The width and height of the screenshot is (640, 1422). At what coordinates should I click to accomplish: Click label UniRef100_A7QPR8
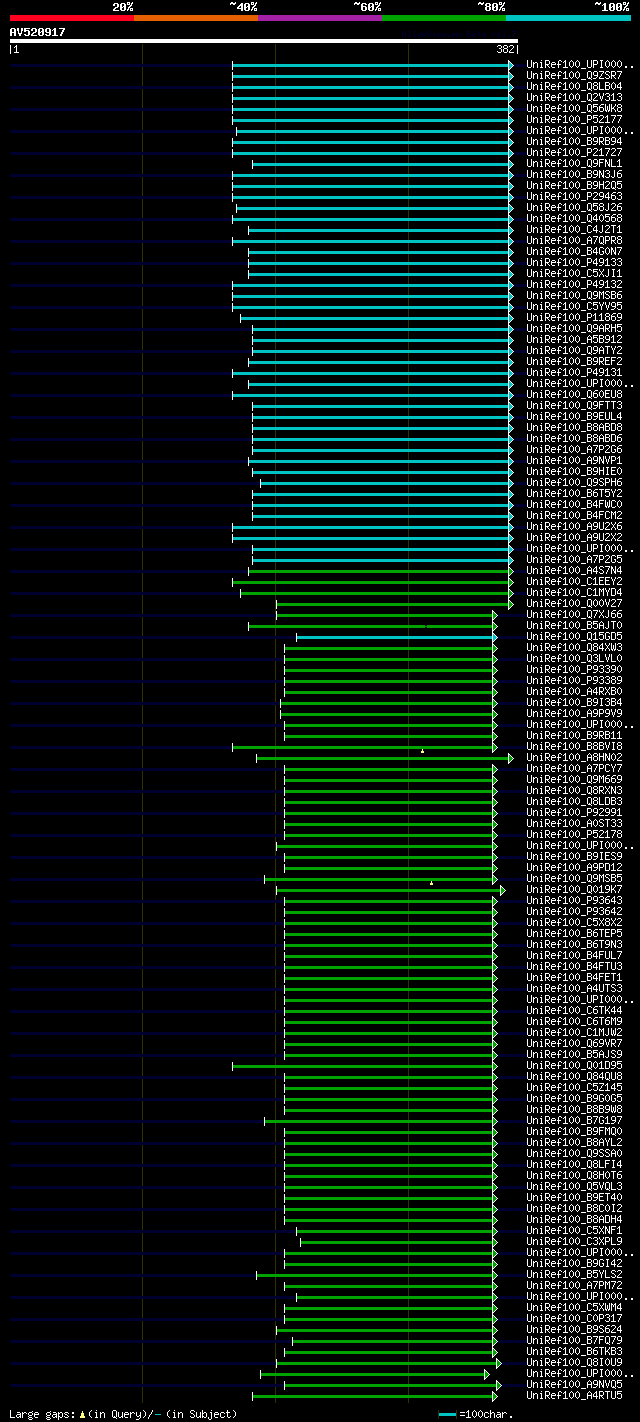coord(574,241)
